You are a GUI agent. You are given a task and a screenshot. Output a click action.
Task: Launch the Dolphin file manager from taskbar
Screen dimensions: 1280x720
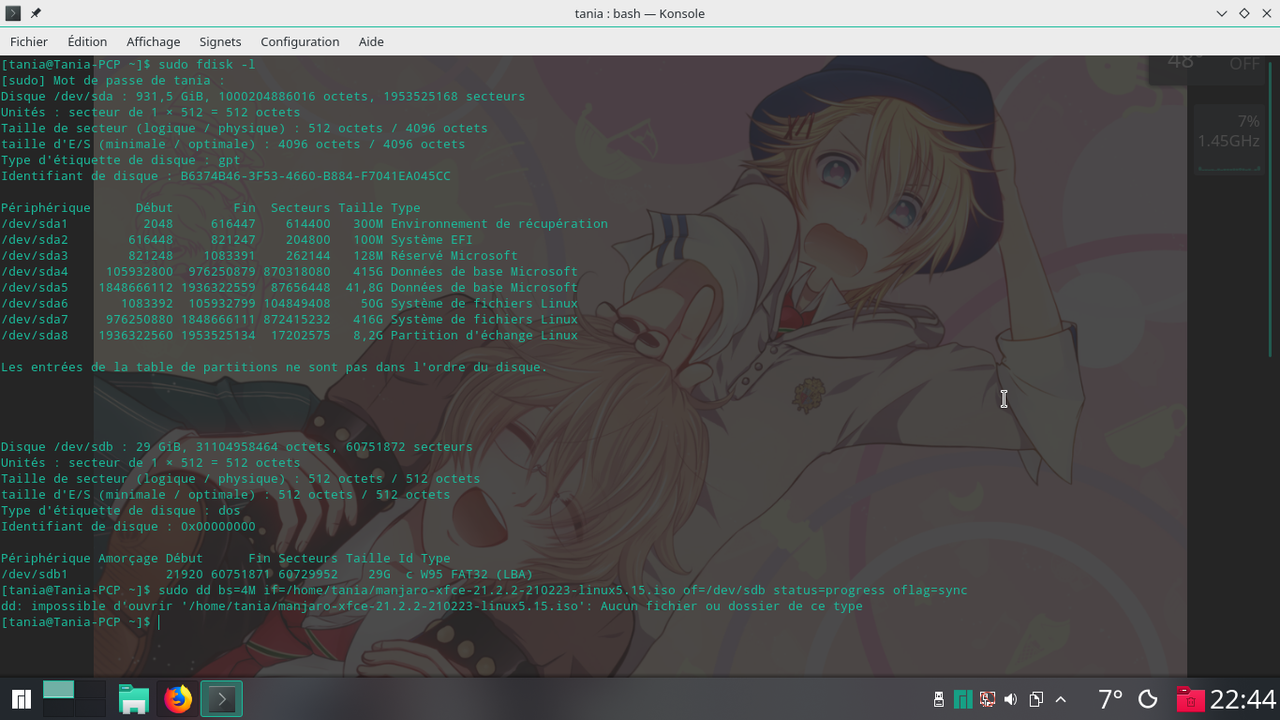[x=134, y=699]
